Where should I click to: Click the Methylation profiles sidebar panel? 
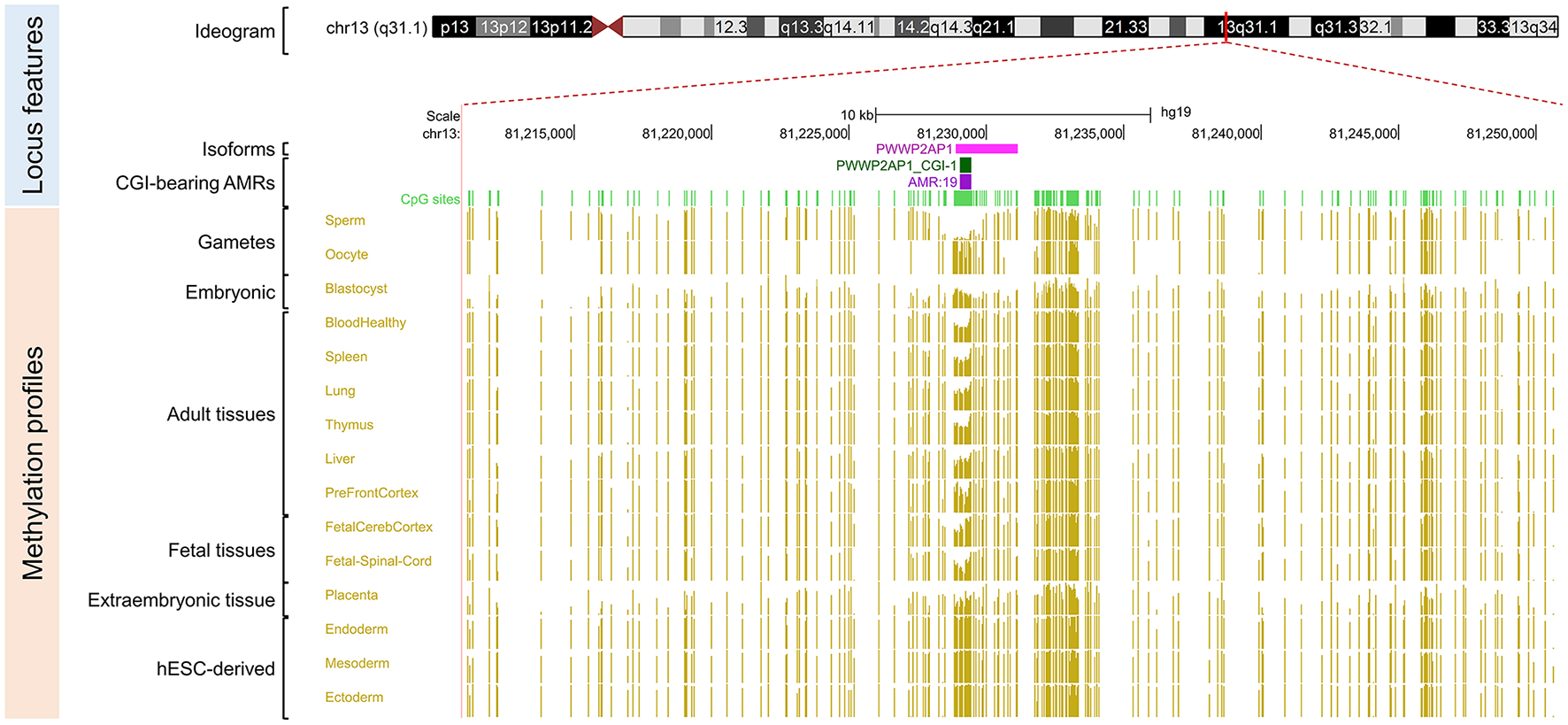[x=32, y=463]
